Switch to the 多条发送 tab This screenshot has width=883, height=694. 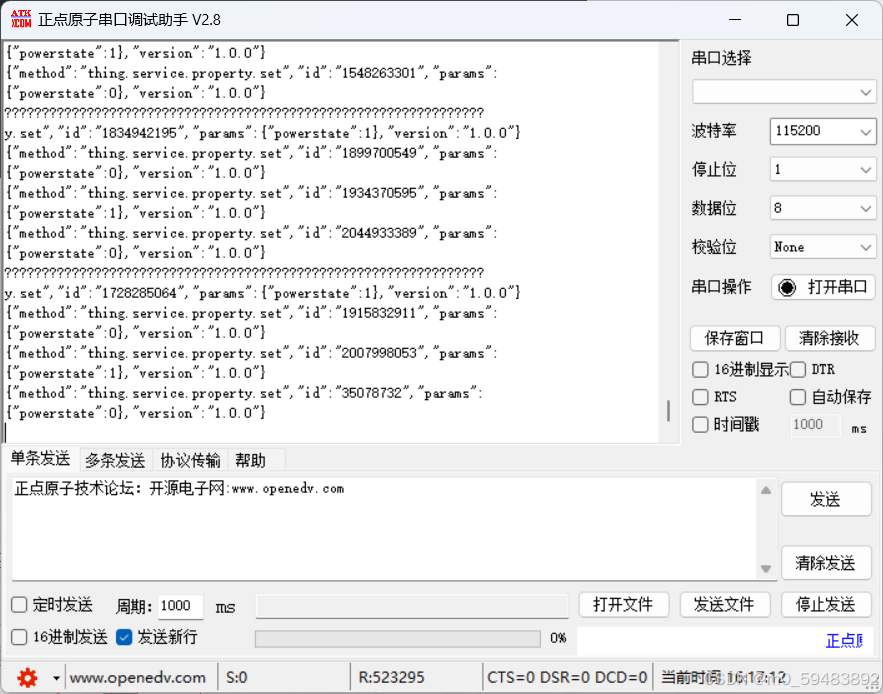114,459
